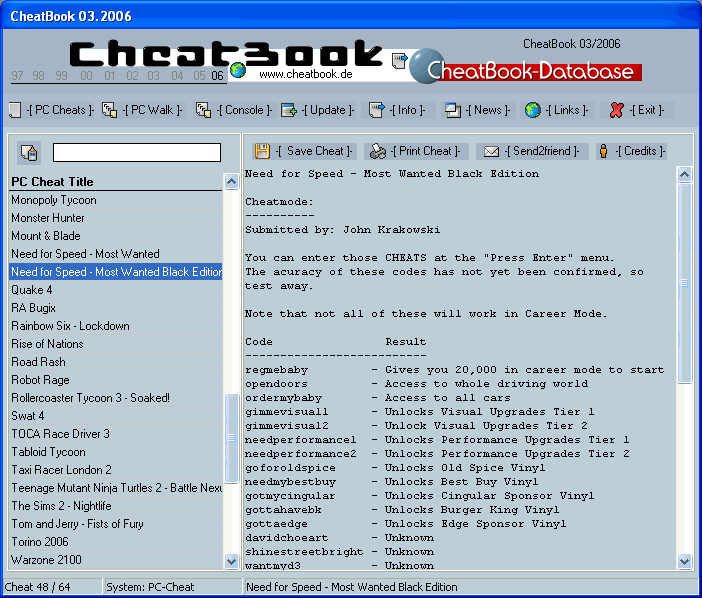This screenshot has height=598, width=702.
Task: Click the -[ Update ]- label
Action: 328,110
